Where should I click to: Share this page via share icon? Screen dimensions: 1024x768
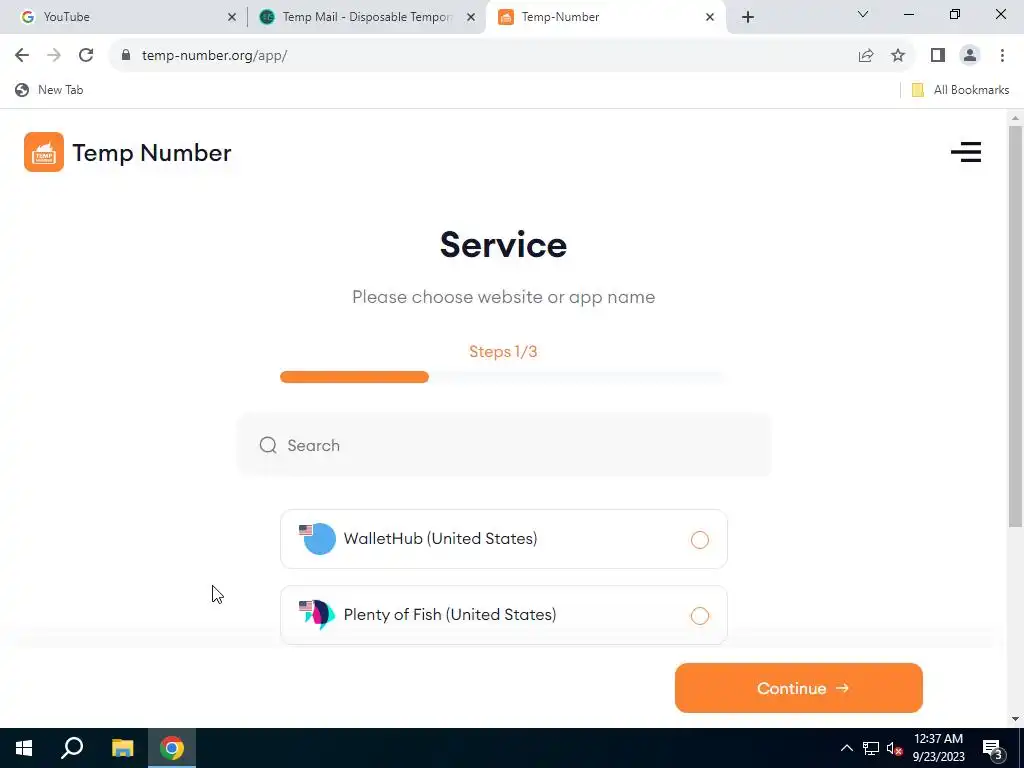click(x=866, y=56)
